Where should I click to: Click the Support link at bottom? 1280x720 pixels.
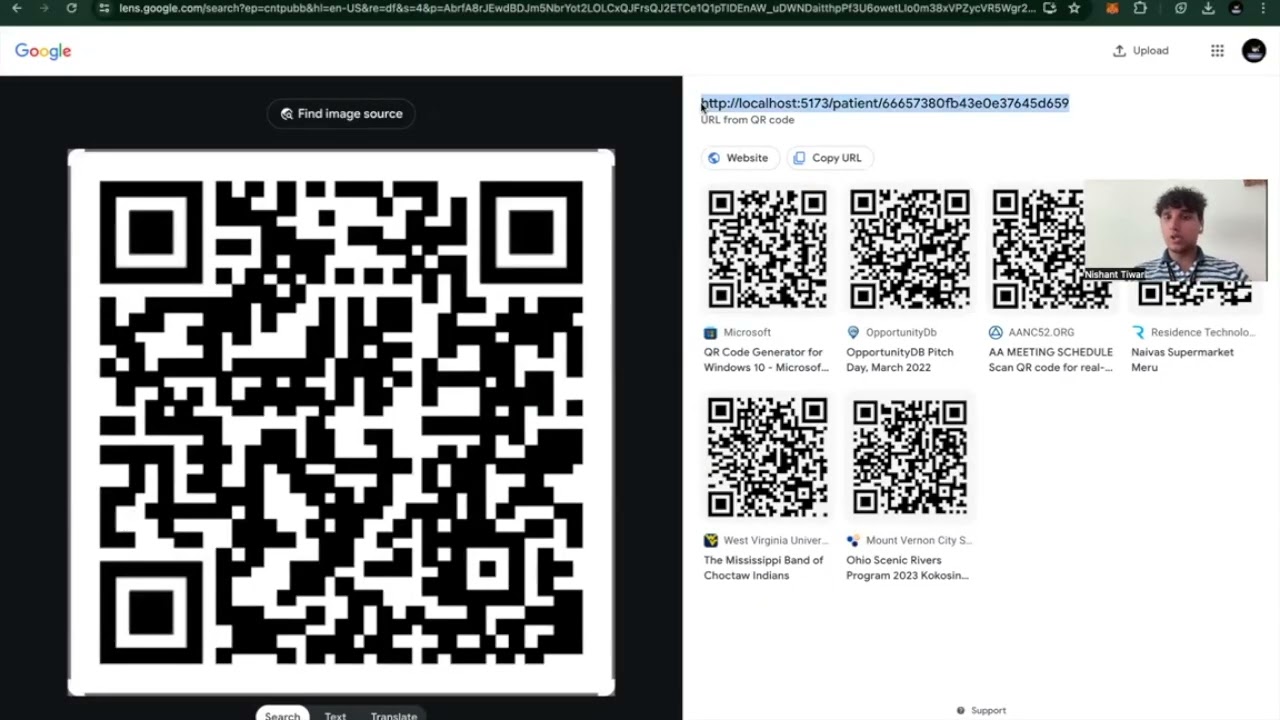[988, 711]
